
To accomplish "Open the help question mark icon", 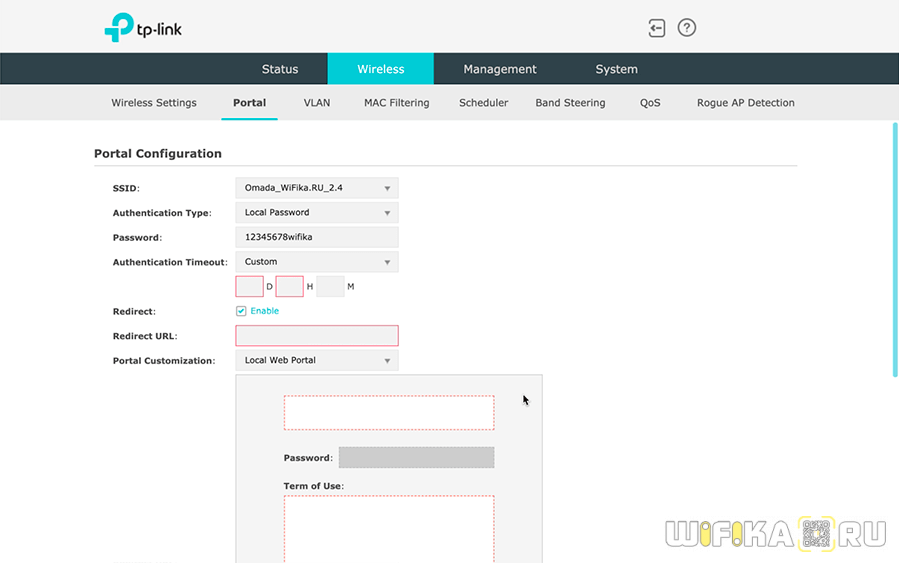I will [687, 28].
